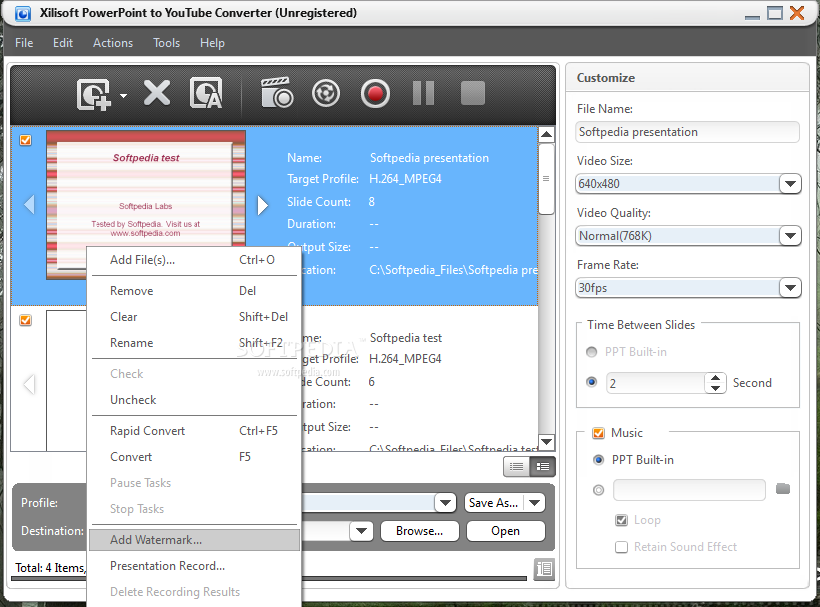Click the log panel icon in status bar

[544, 569]
